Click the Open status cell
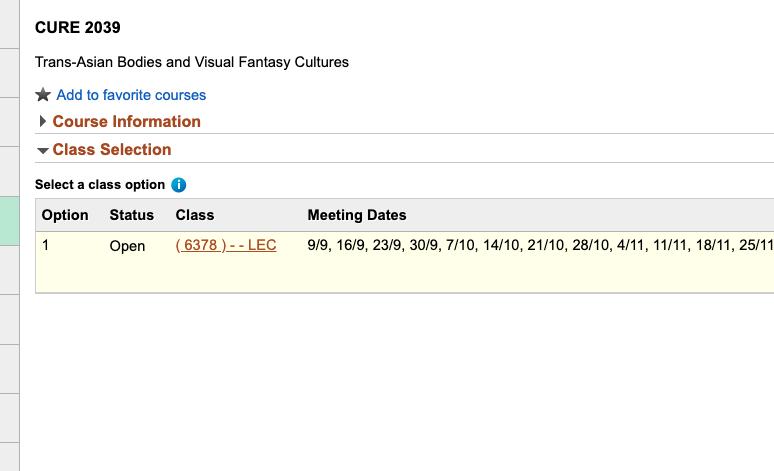This screenshot has width=774, height=471. tap(127, 246)
